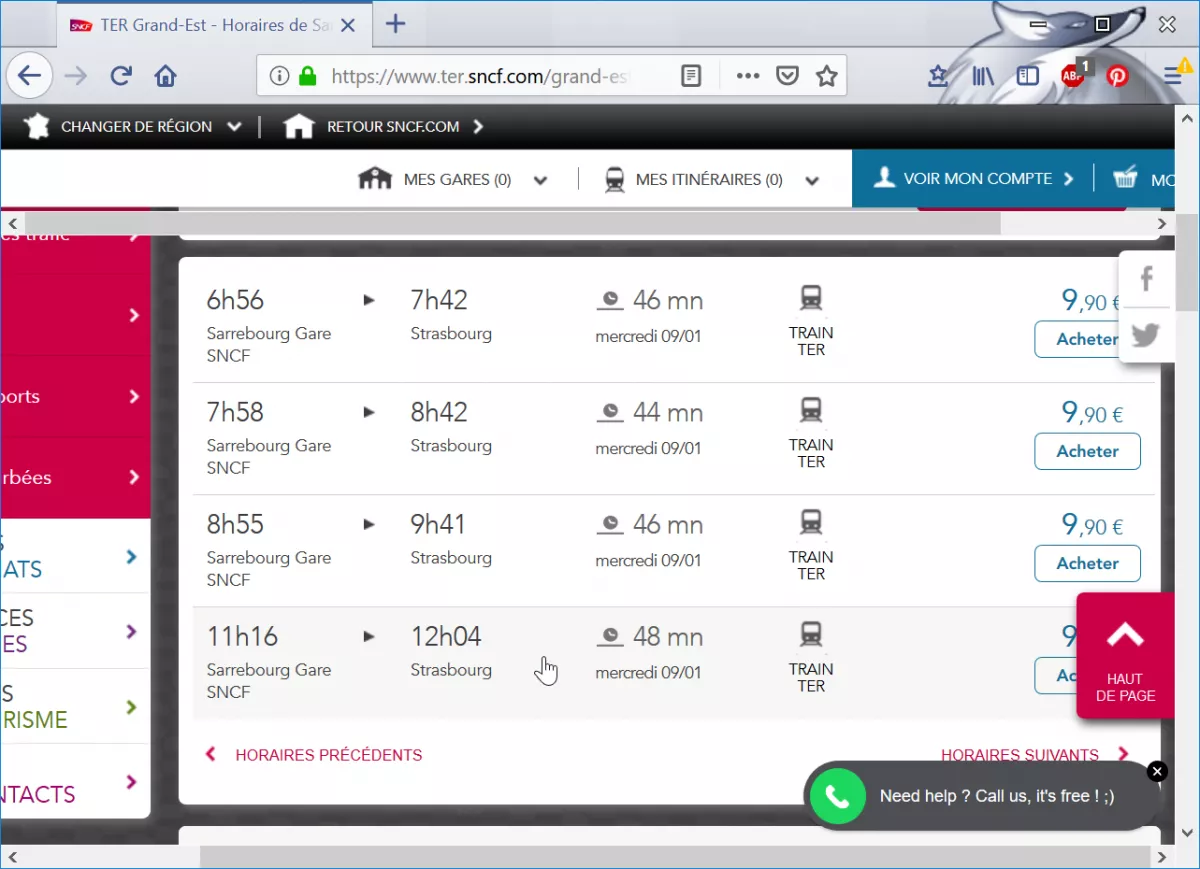1200x869 pixels.
Task: Share on Twitter icon
Action: pyautogui.click(x=1146, y=335)
